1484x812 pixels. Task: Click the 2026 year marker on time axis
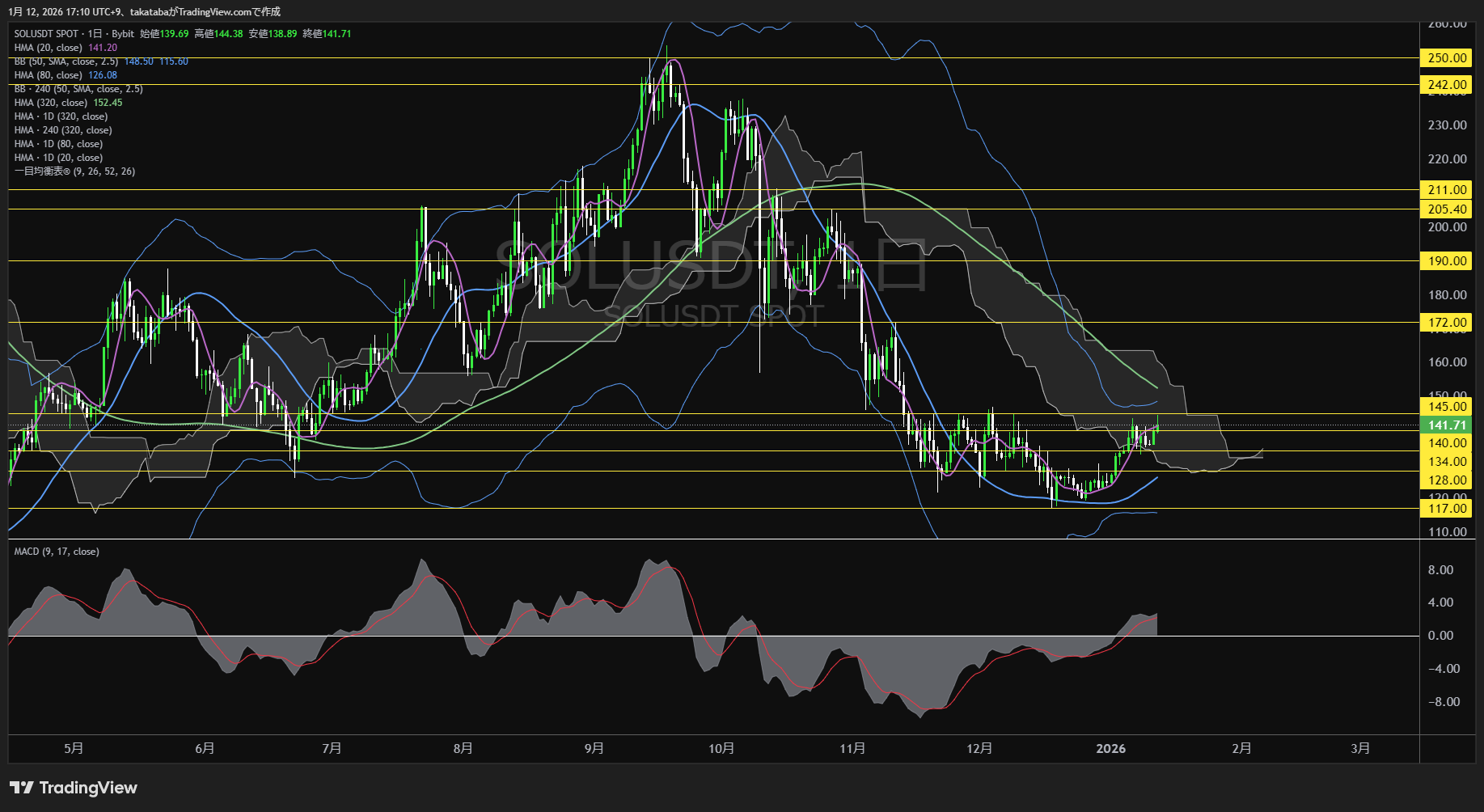click(1110, 749)
